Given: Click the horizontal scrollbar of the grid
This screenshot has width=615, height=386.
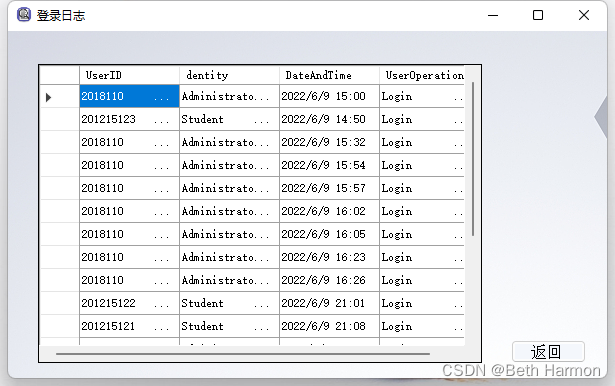Looking at the screenshot, I should coord(243,353).
